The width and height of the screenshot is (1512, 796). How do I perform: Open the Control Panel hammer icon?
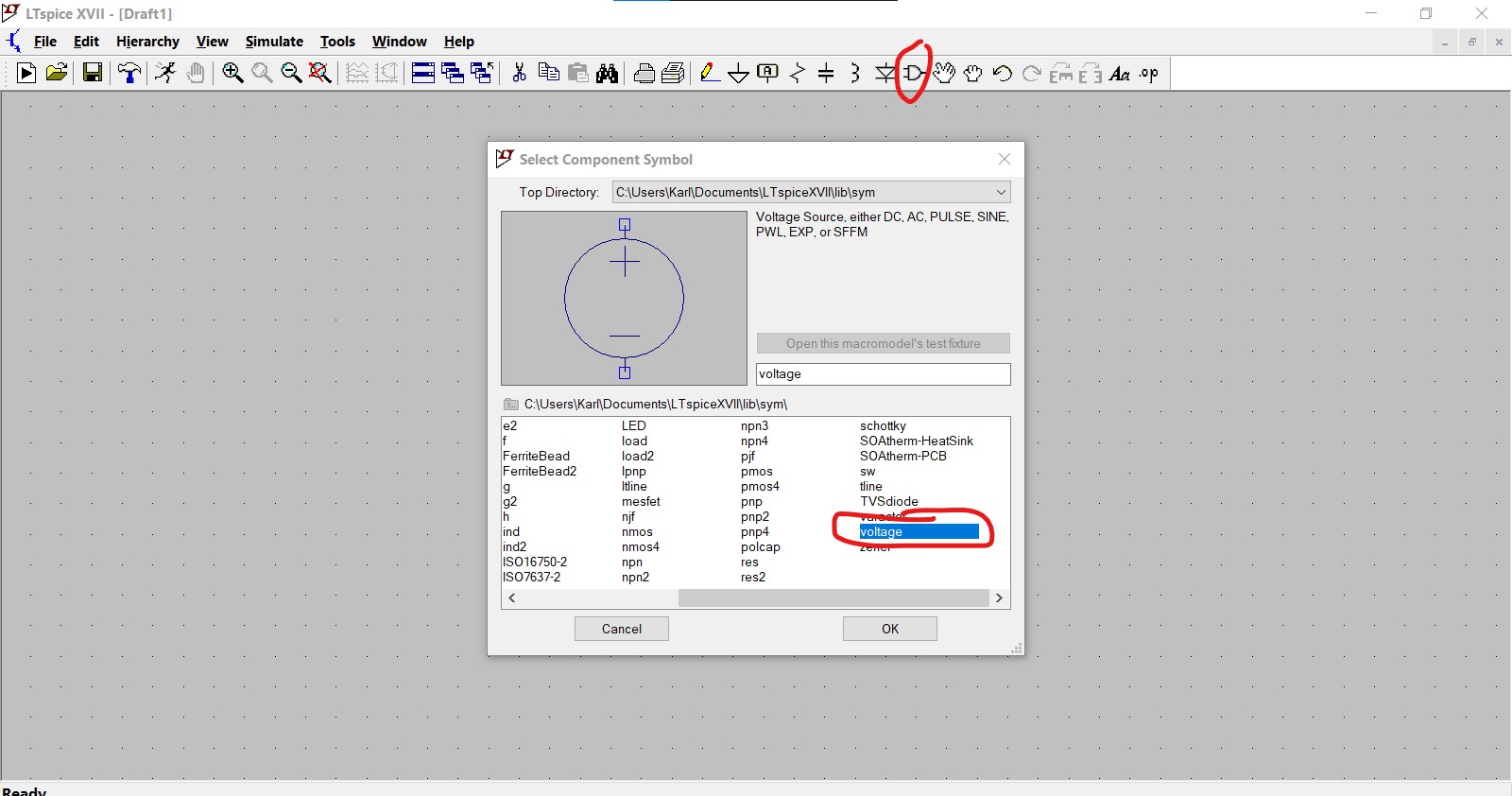(x=129, y=73)
